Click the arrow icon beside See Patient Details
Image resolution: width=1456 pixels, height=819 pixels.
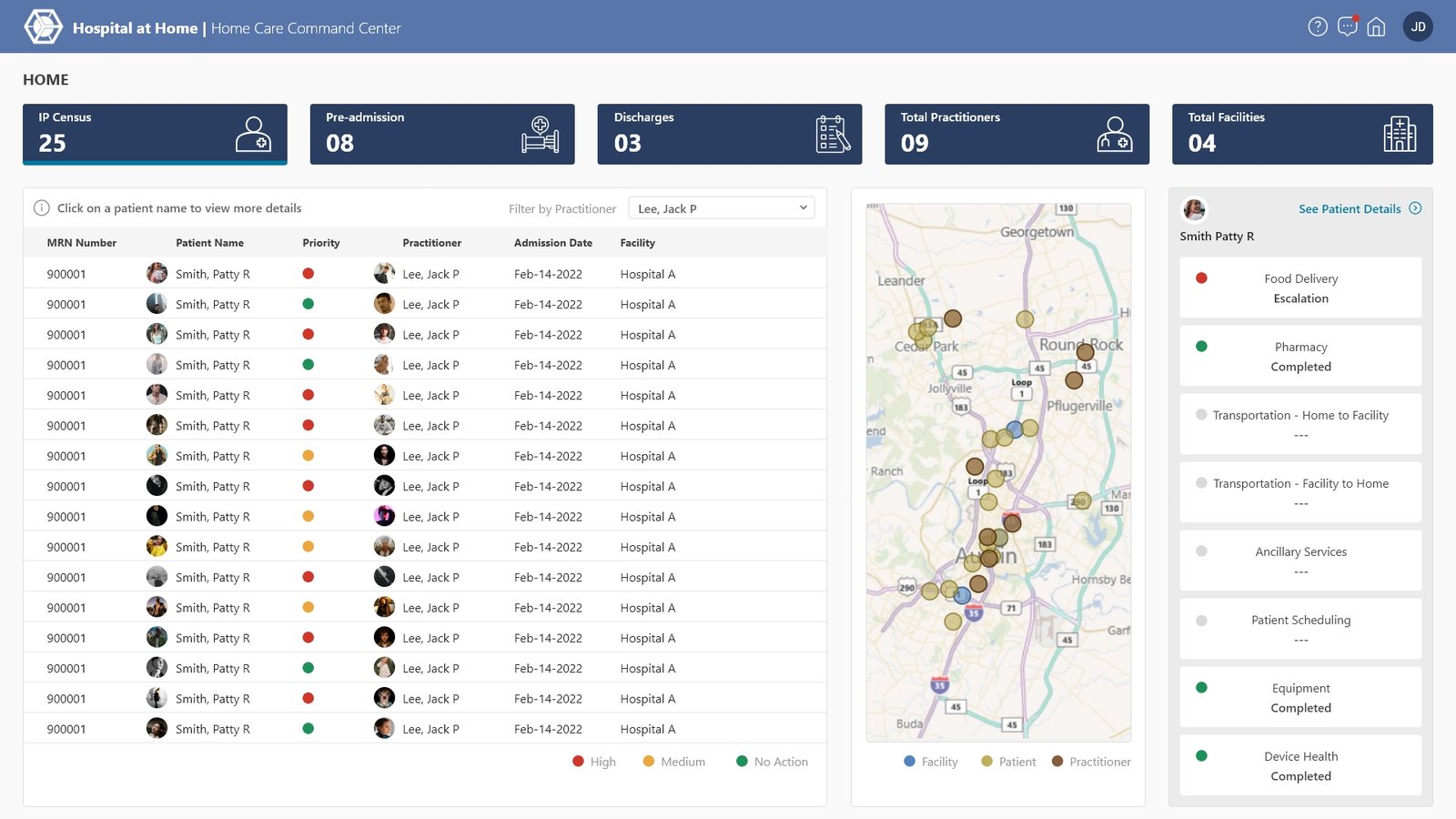[1415, 208]
